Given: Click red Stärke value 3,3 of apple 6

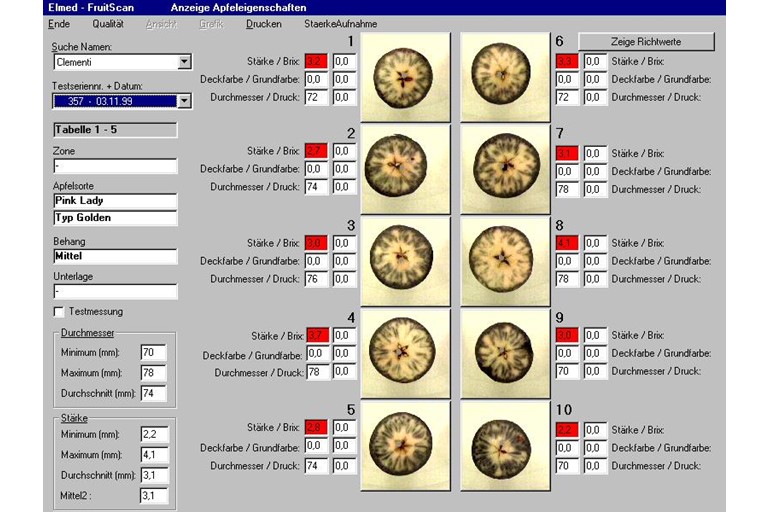Looking at the screenshot, I should click(567, 61).
